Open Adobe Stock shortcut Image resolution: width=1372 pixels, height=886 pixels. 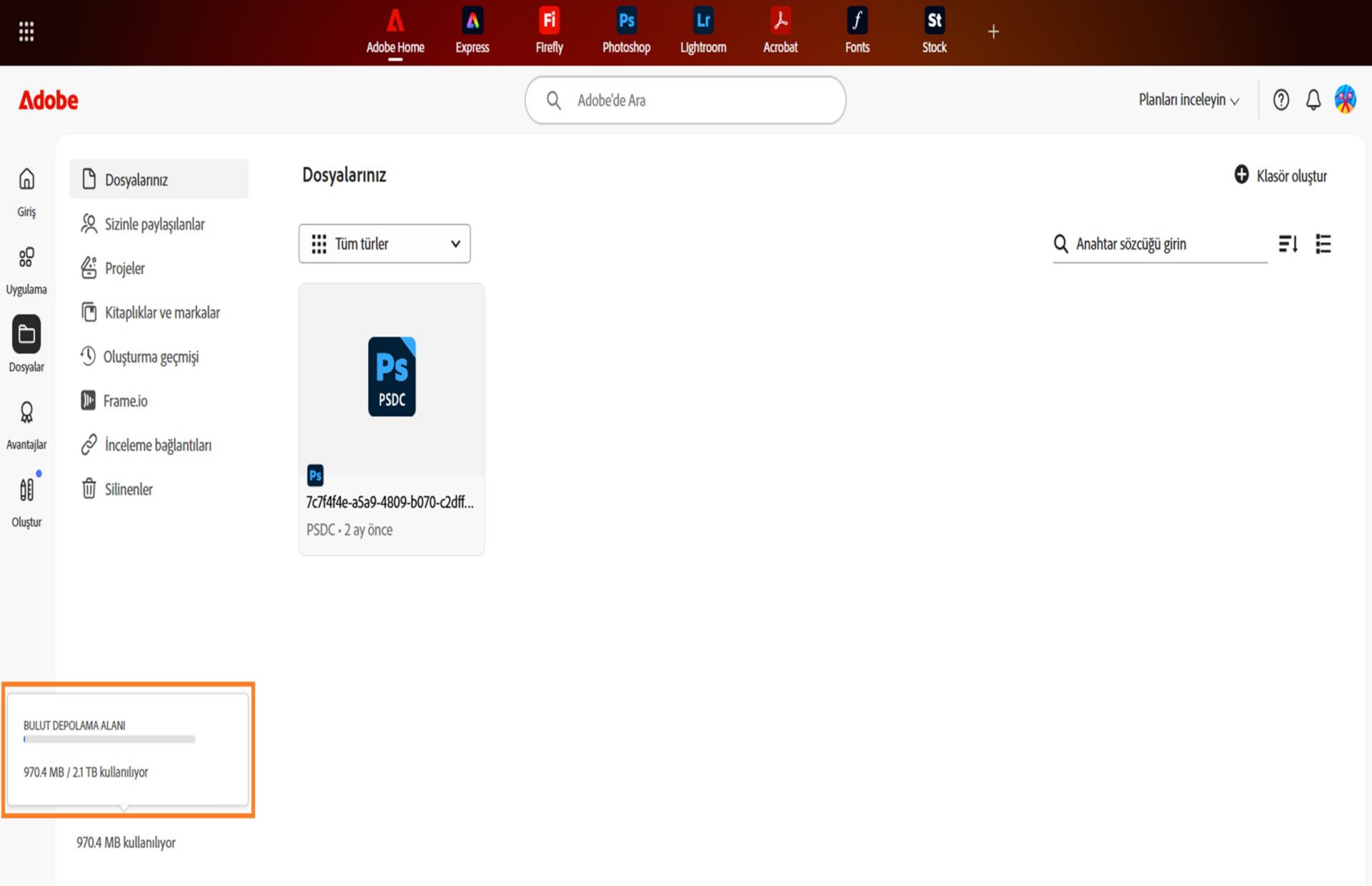934,31
